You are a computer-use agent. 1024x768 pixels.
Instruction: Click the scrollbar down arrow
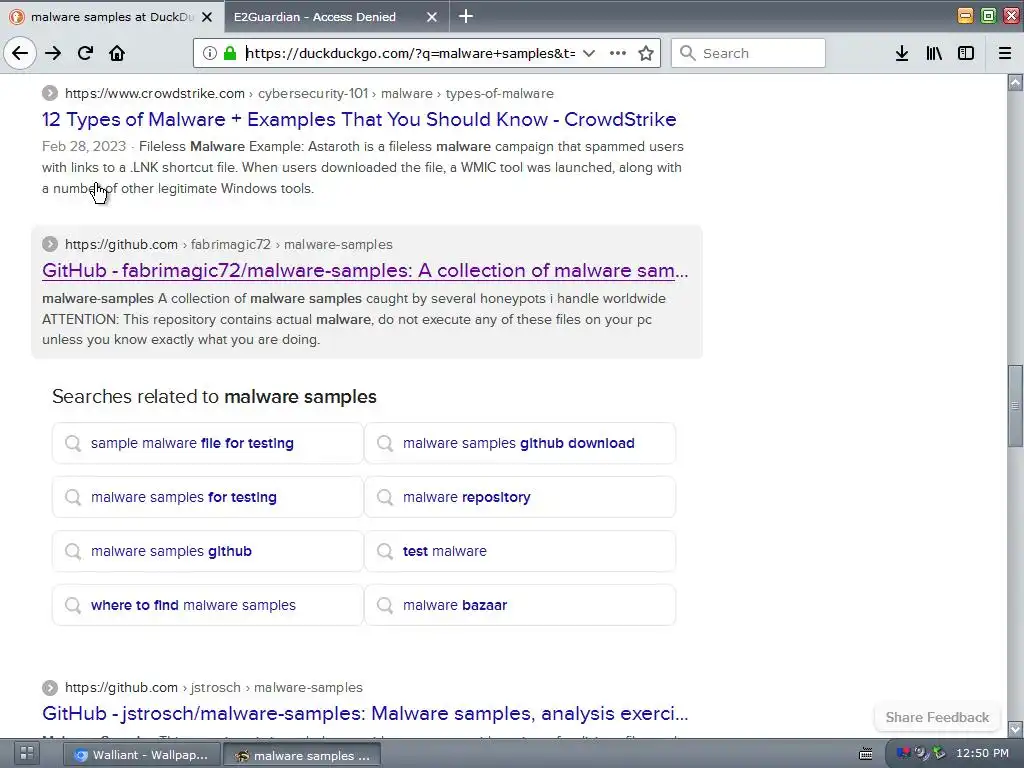pos(1015,728)
